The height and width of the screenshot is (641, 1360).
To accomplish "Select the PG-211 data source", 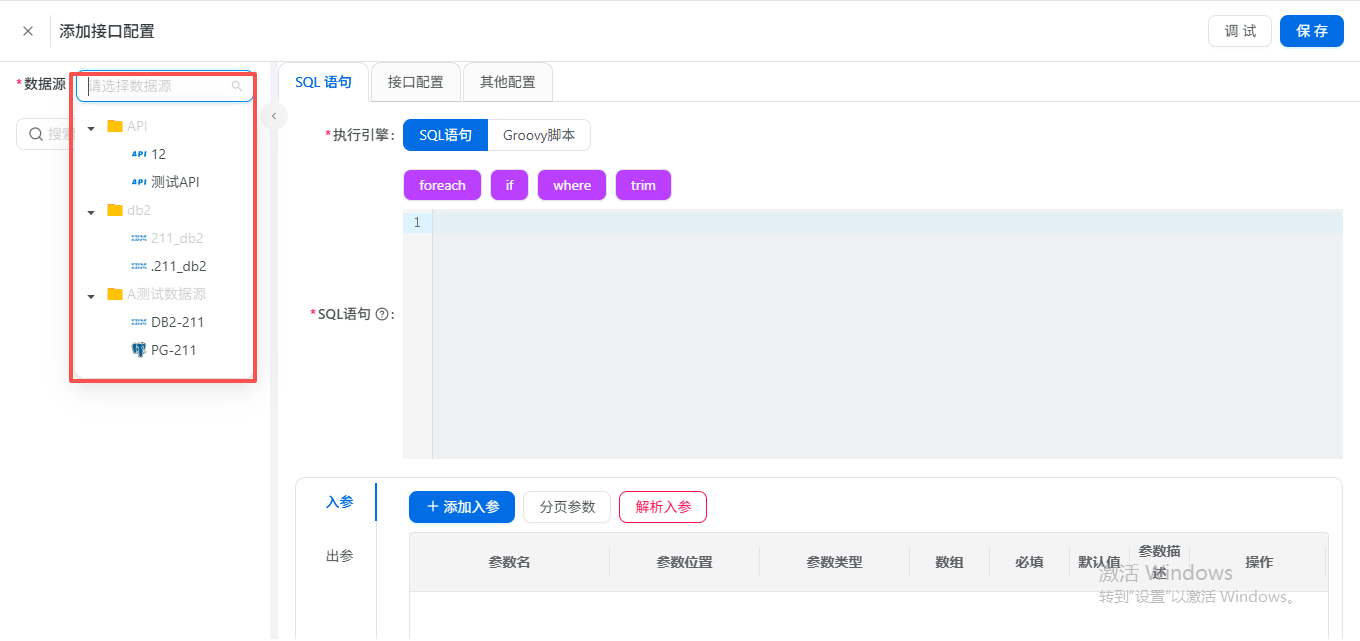I will [174, 350].
